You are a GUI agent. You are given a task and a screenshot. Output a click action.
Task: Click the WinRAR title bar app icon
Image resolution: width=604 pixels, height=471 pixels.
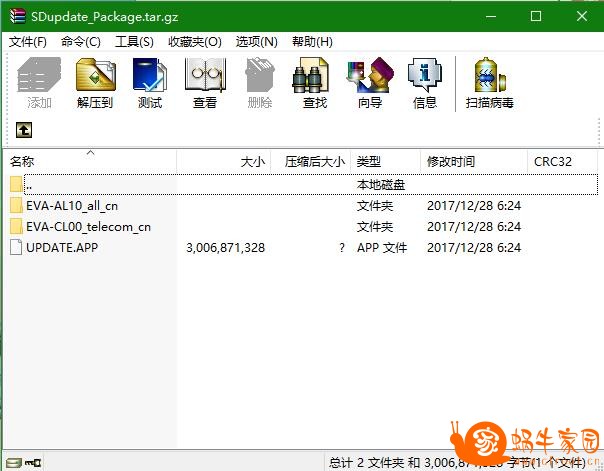click(17, 16)
